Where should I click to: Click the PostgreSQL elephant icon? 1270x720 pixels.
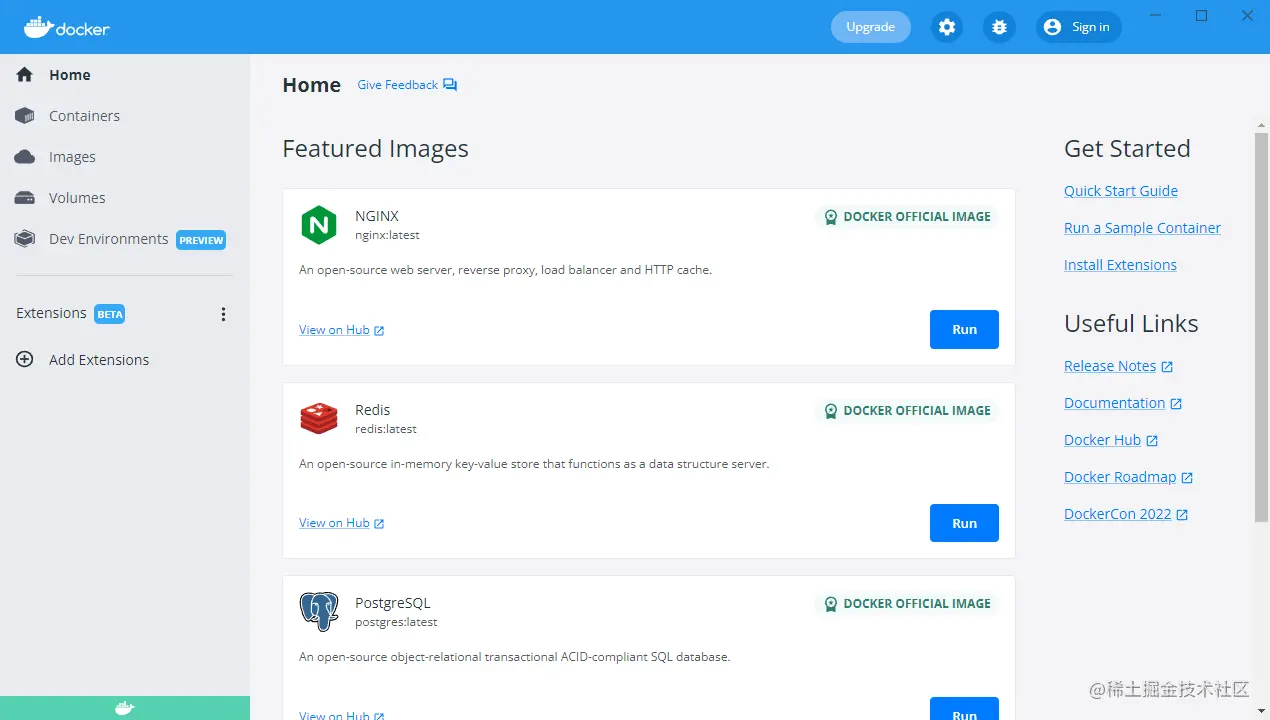pos(319,611)
